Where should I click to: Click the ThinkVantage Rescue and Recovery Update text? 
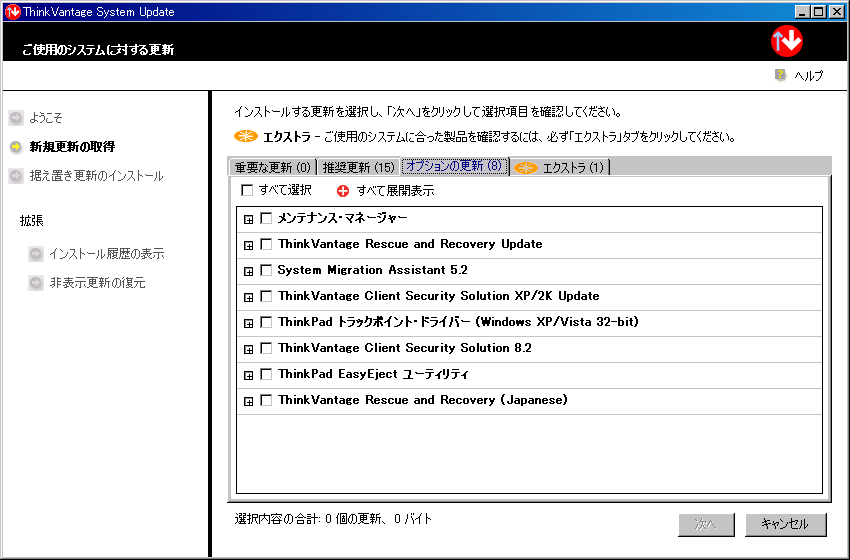(x=410, y=244)
